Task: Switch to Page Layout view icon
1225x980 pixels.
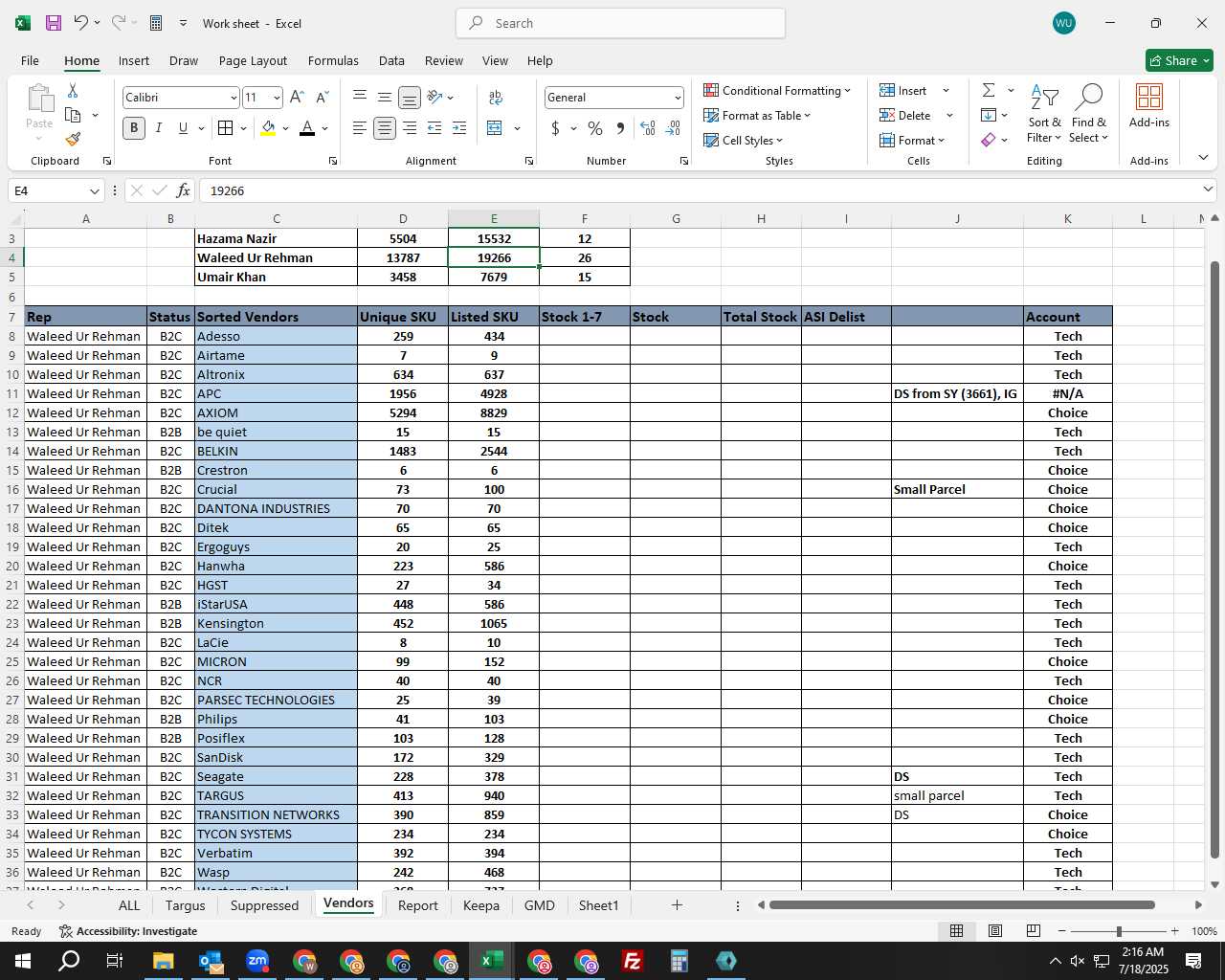Action: point(995,930)
